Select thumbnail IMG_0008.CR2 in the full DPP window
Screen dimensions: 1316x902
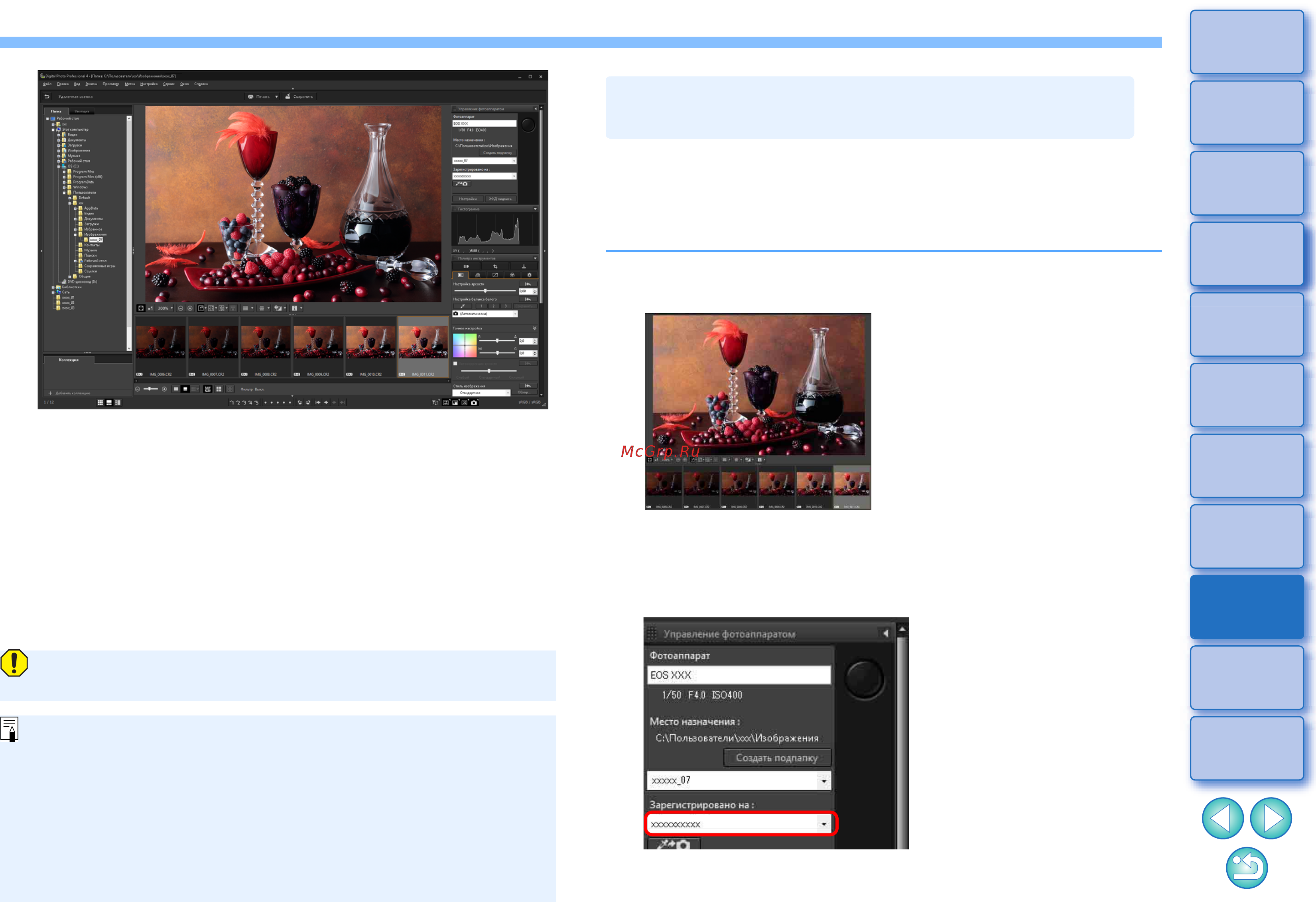coord(266,346)
